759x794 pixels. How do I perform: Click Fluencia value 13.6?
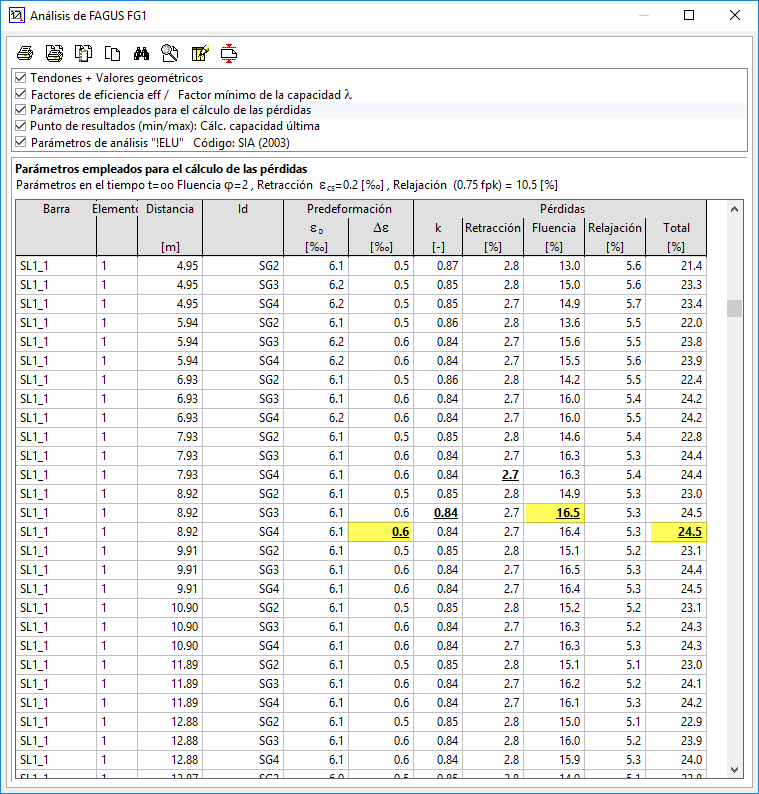570,323
